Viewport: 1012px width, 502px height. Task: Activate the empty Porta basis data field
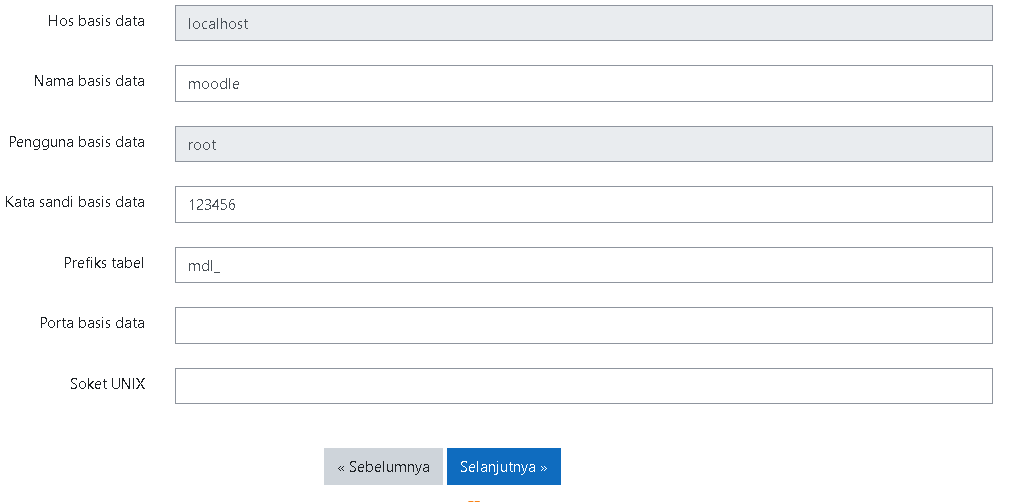583,325
